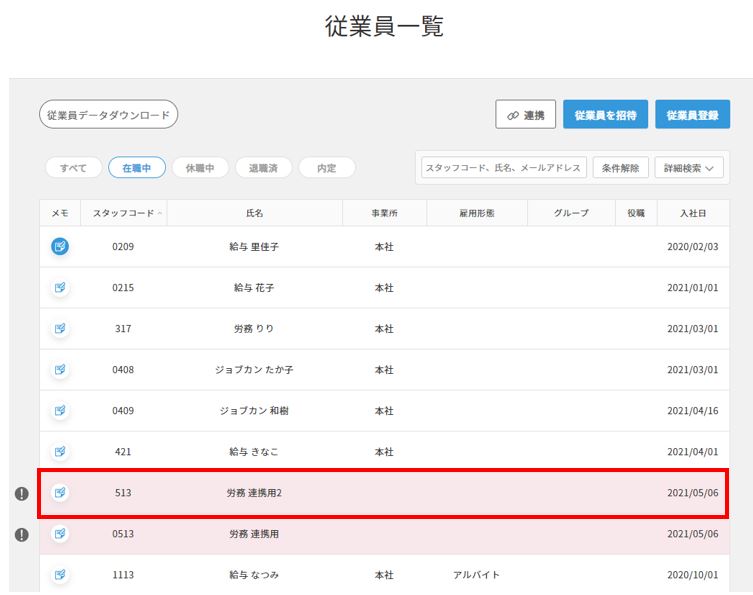Click the 連携 button
753x595 pixels.
525,115
